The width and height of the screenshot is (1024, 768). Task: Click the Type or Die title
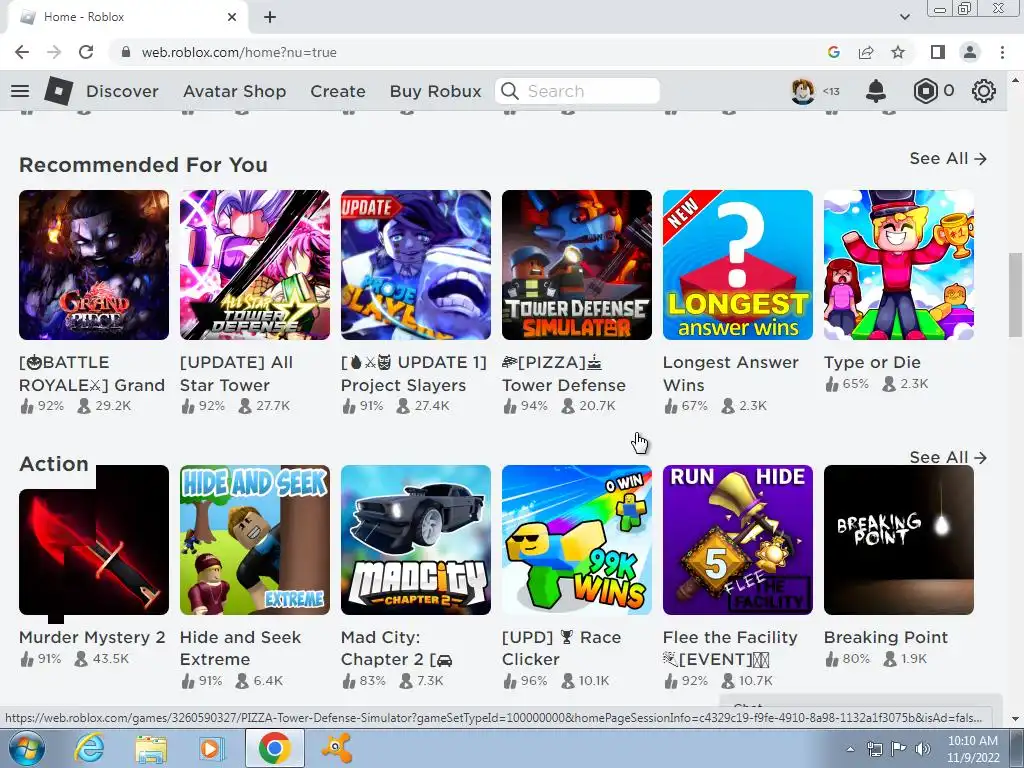(x=872, y=362)
